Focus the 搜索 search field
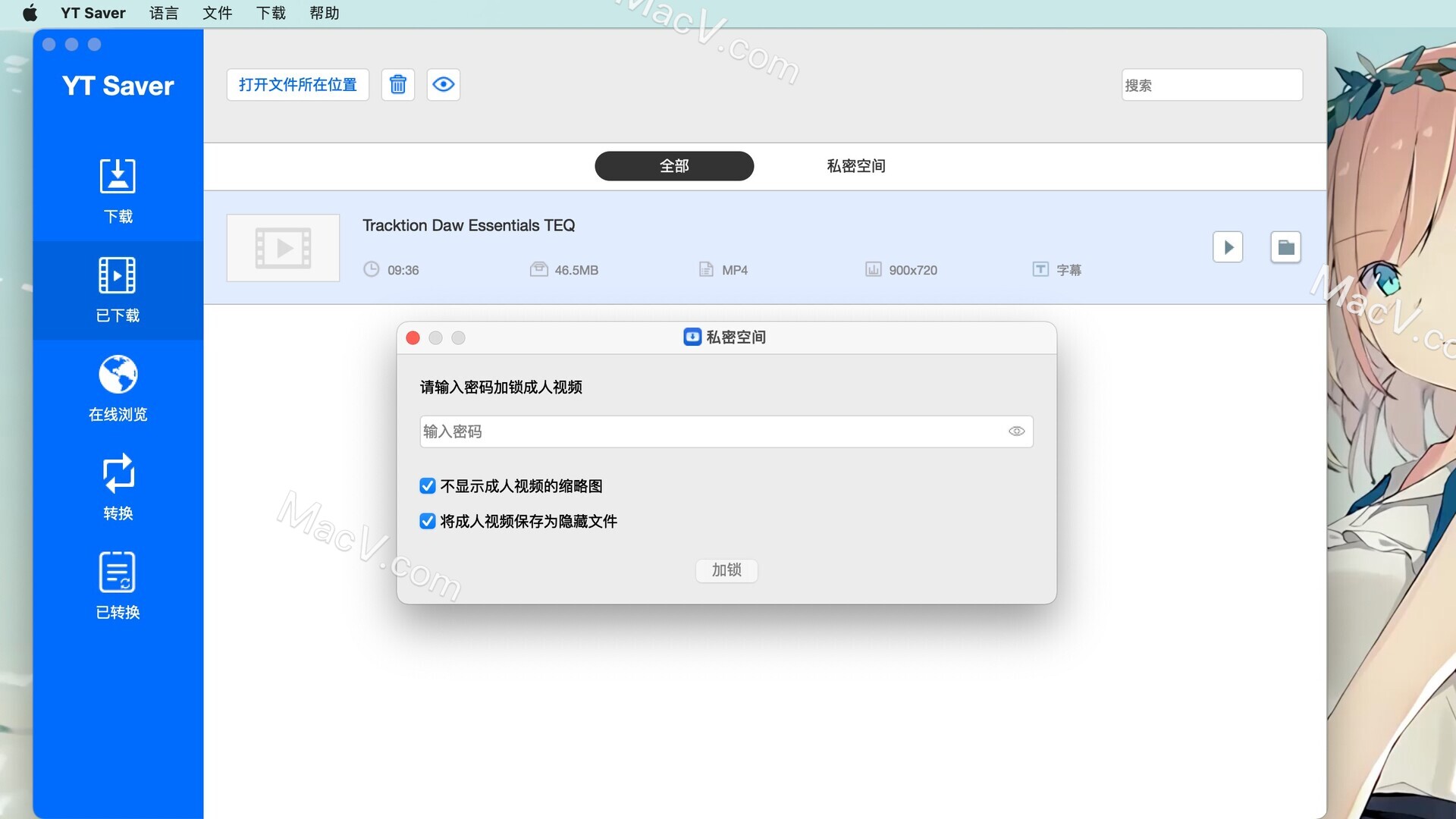The image size is (1456, 819). (x=1212, y=85)
